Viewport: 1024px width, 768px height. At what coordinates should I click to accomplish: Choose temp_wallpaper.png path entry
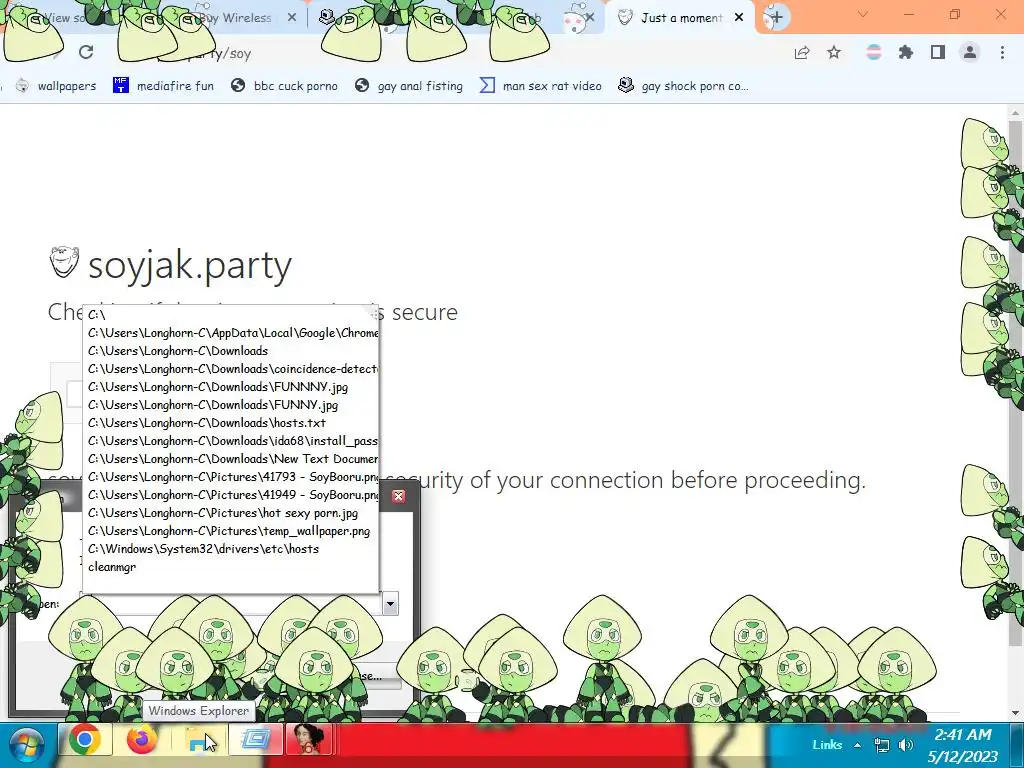(x=231, y=531)
